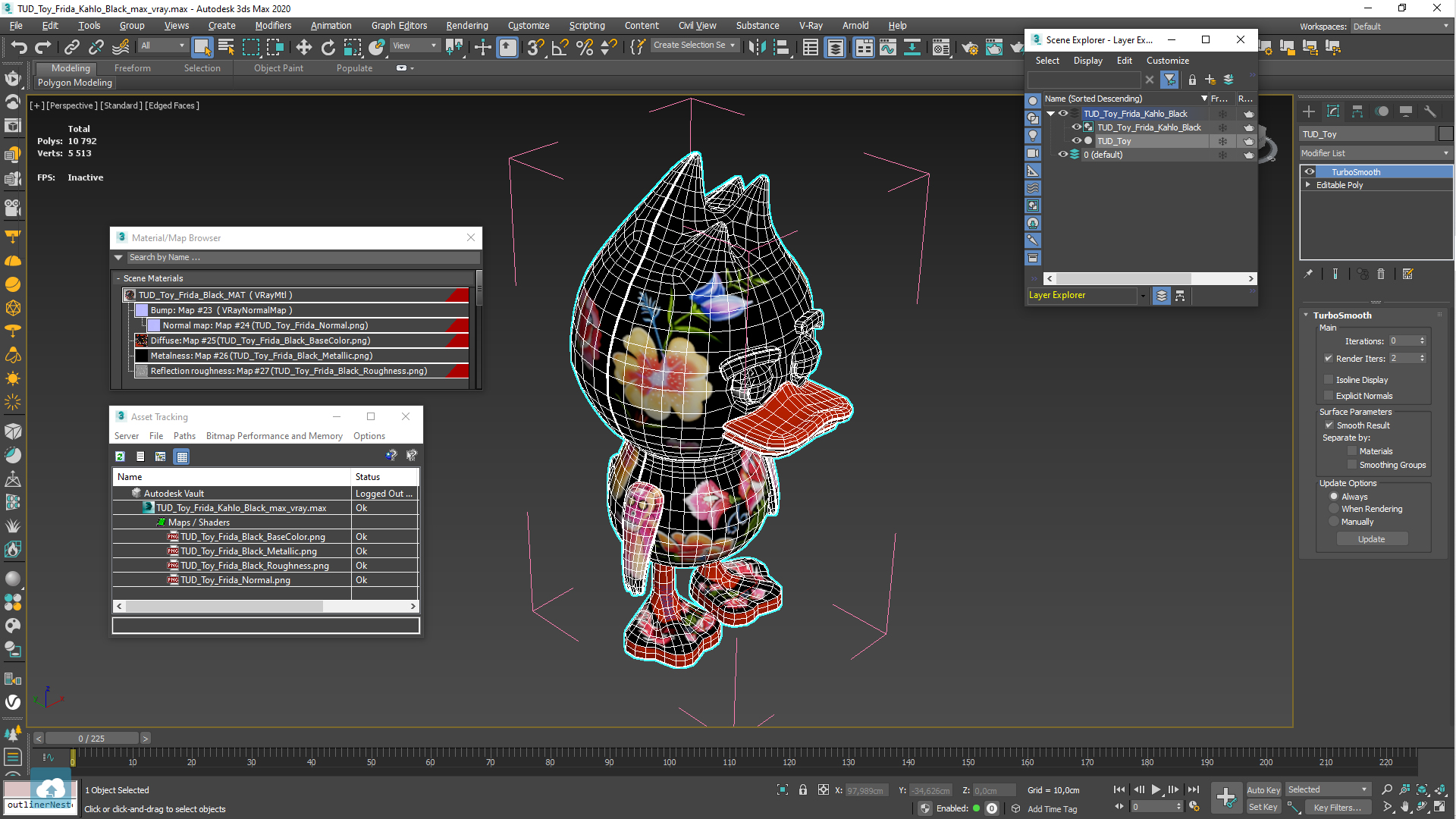Activate Bind to Space Warp tool
Image resolution: width=1456 pixels, height=819 pixels.
[121, 47]
